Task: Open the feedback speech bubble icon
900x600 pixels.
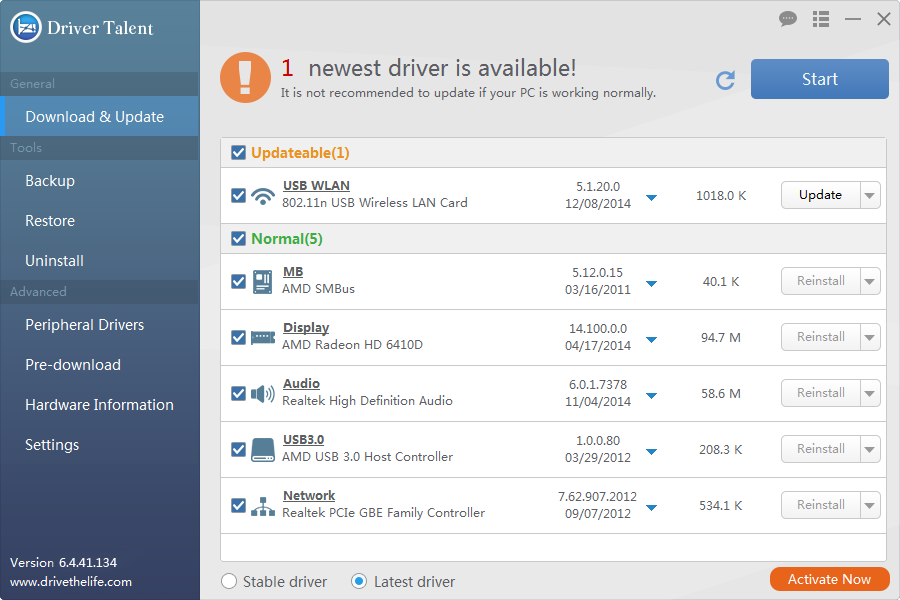Action: tap(788, 19)
